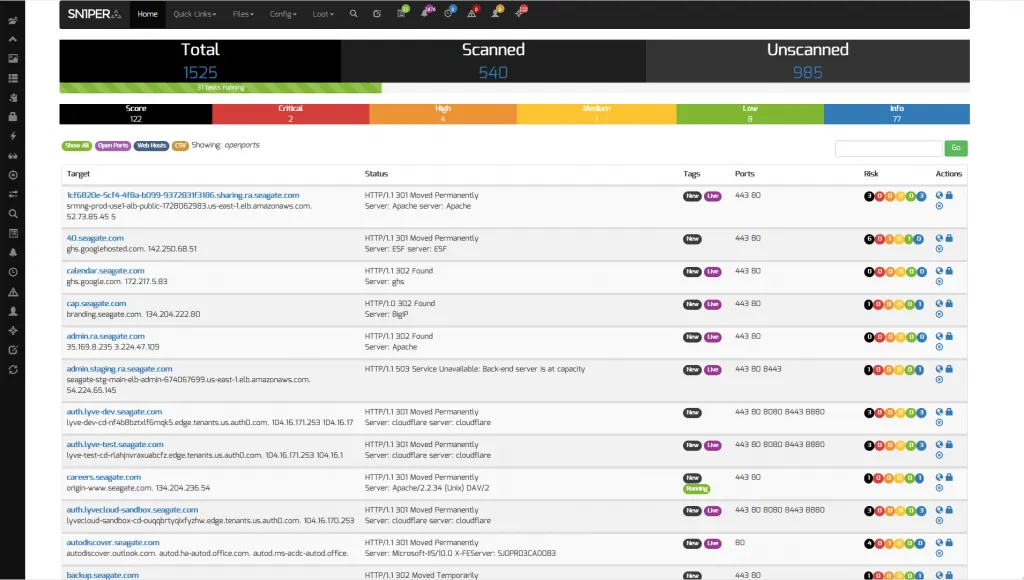Click the bell icon in left sidebar
1024x580 pixels.
click(12, 253)
